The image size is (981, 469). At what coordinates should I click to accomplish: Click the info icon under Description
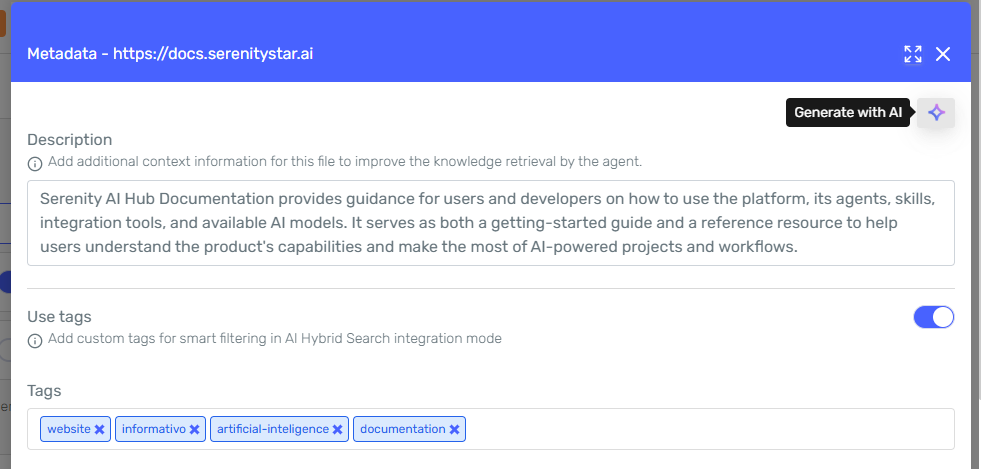pos(35,163)
